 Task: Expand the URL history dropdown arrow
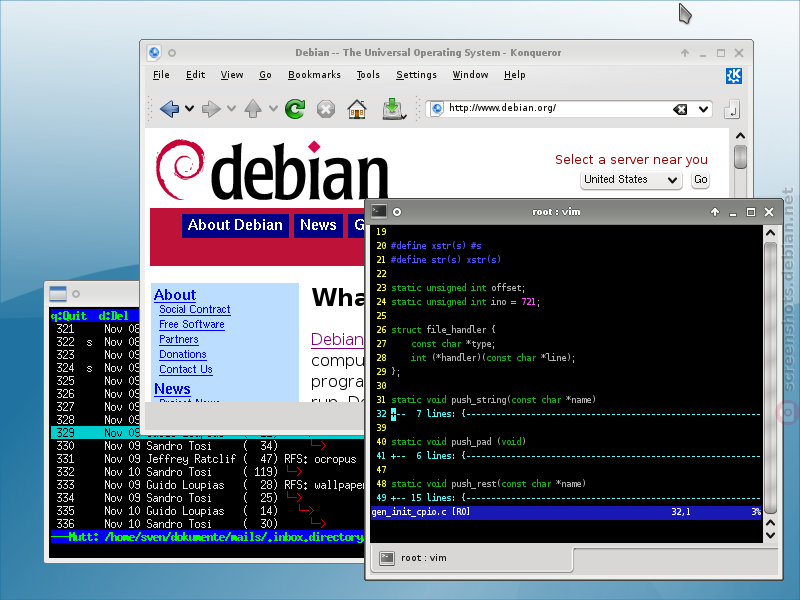(703, 109)
